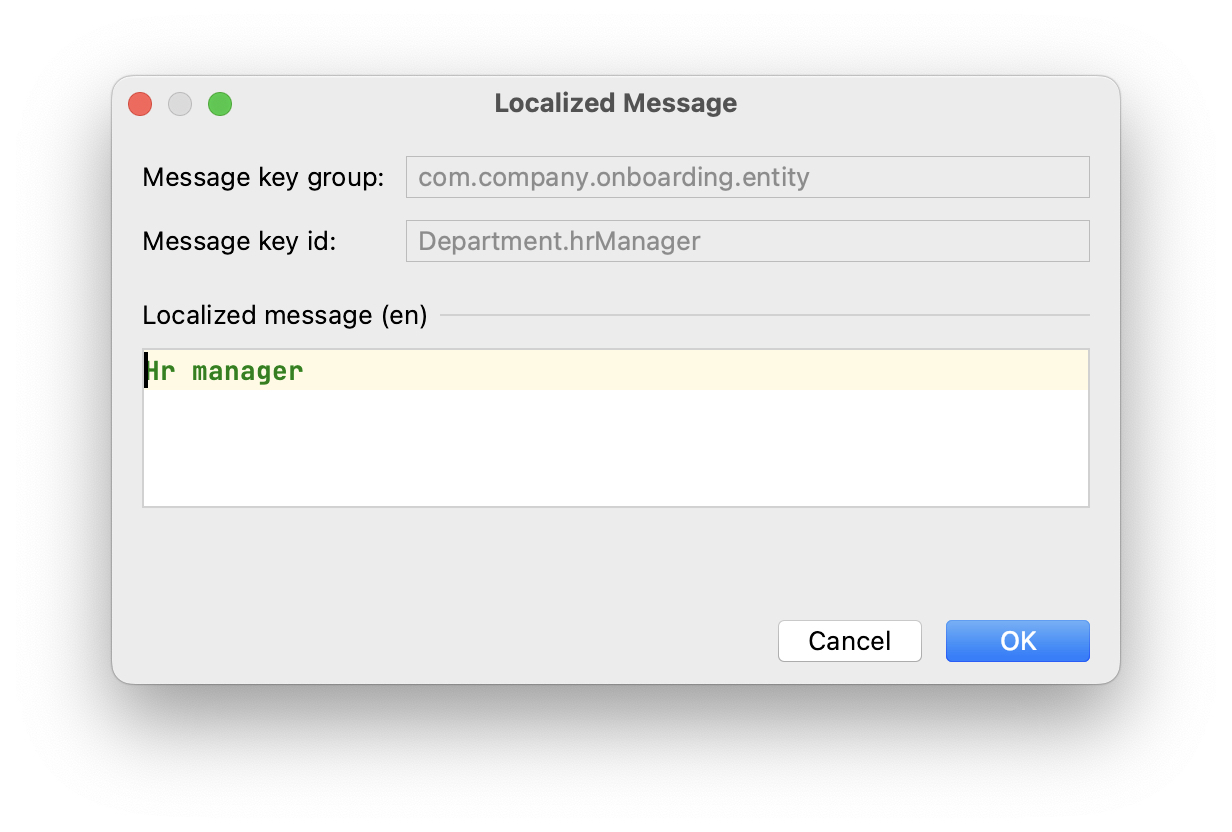
Task: Click the empty dialog area left of Cancel
Action: (450, 641)
